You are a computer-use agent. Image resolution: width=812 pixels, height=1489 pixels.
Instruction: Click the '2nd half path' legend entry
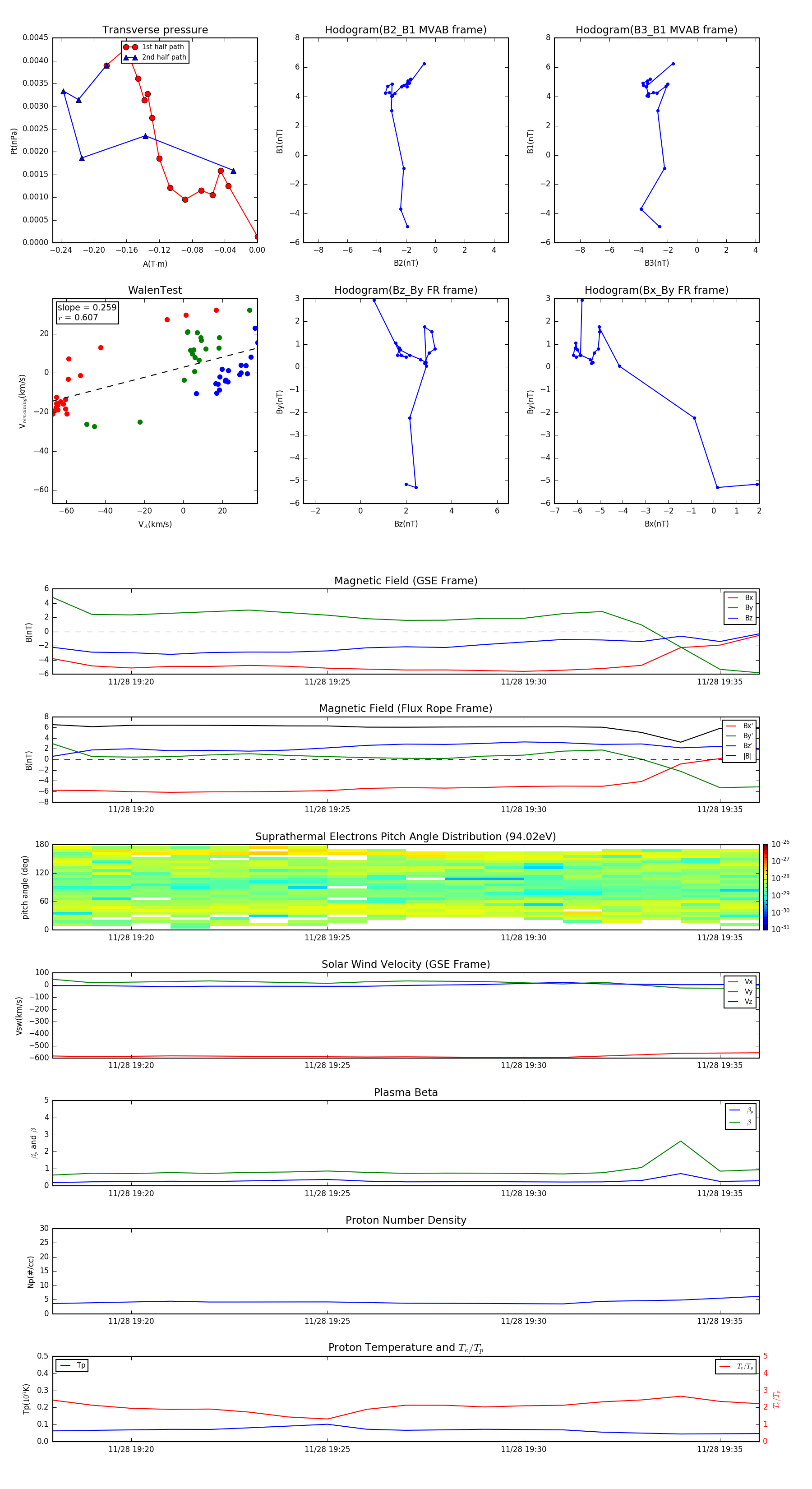point(155,57)
